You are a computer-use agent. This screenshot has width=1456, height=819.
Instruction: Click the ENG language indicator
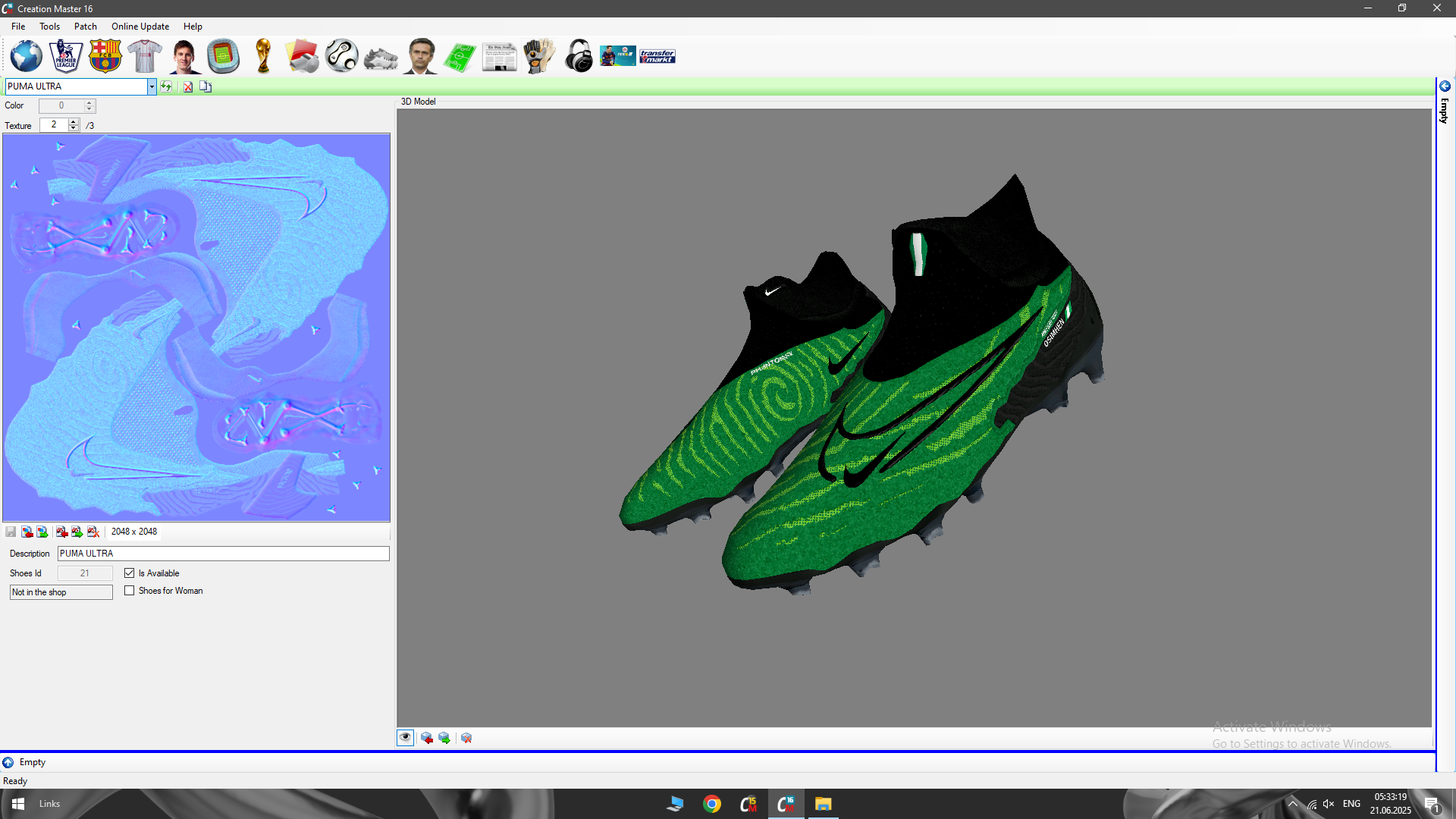click(x=1351, y=804)
